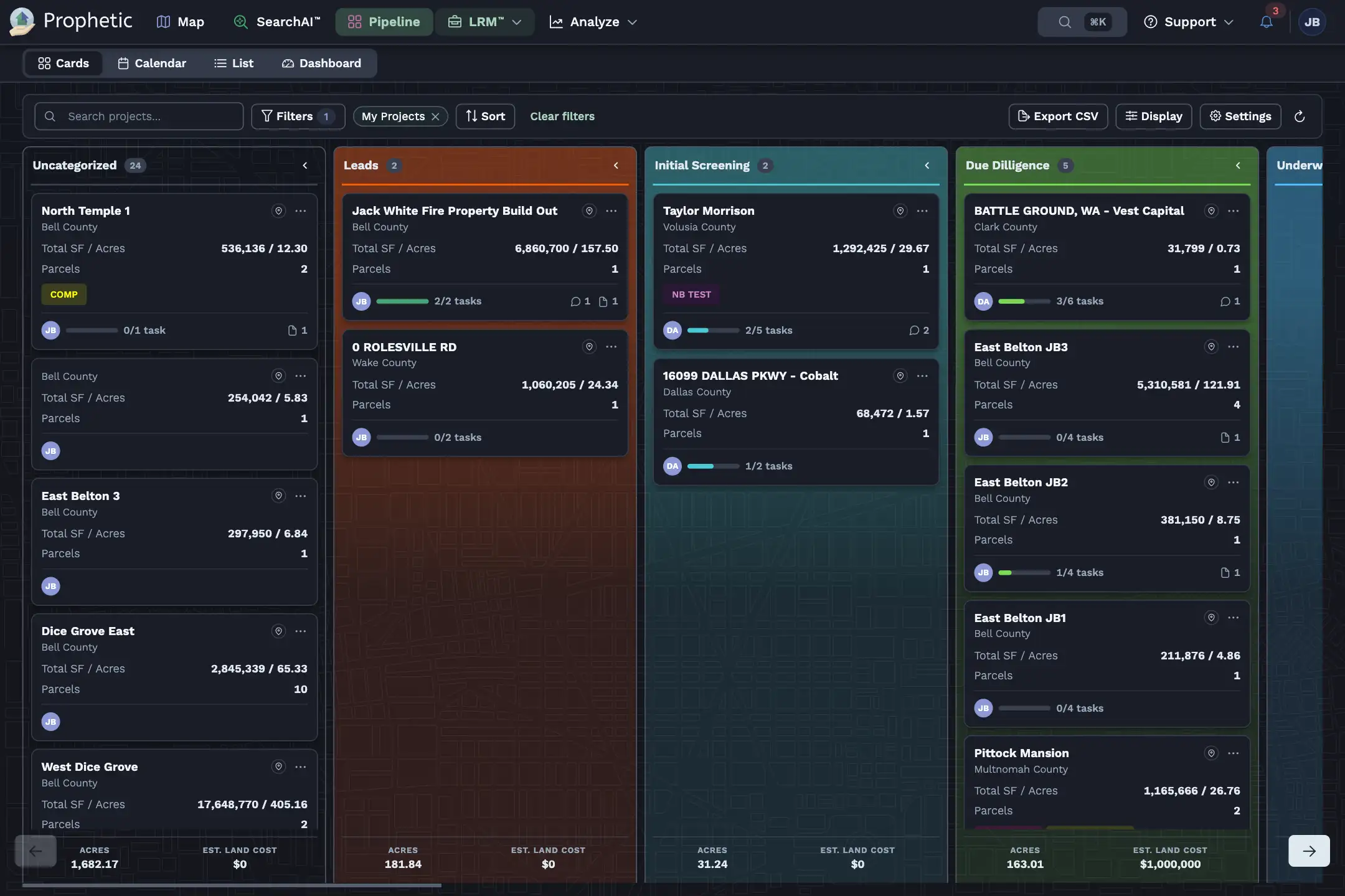Click the right arrow to scroll columns

click(1309, 851)
